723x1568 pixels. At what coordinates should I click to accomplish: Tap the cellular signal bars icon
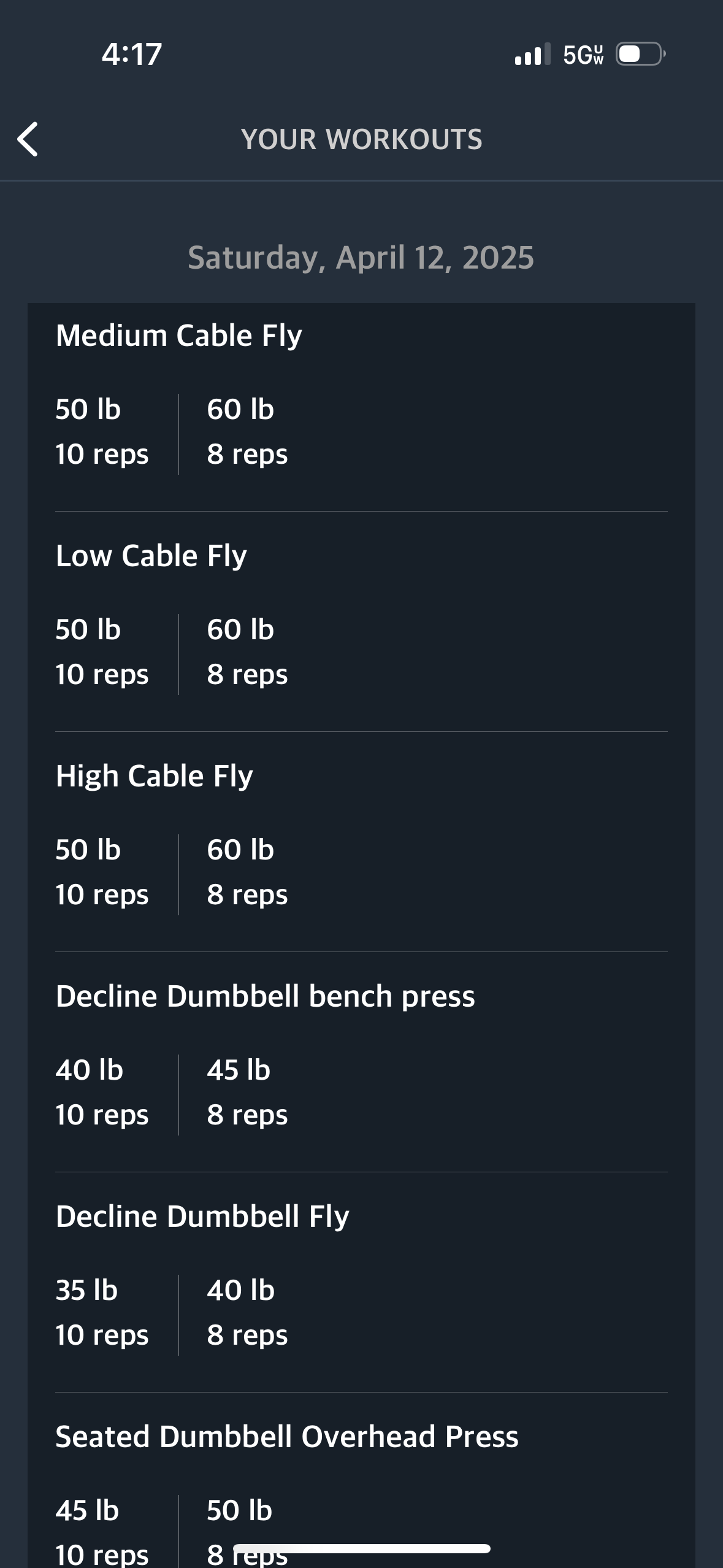(532, 54)
